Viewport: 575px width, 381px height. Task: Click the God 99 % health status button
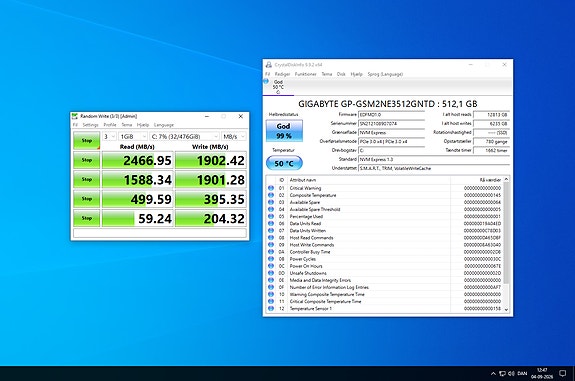[x=284, y=131]
